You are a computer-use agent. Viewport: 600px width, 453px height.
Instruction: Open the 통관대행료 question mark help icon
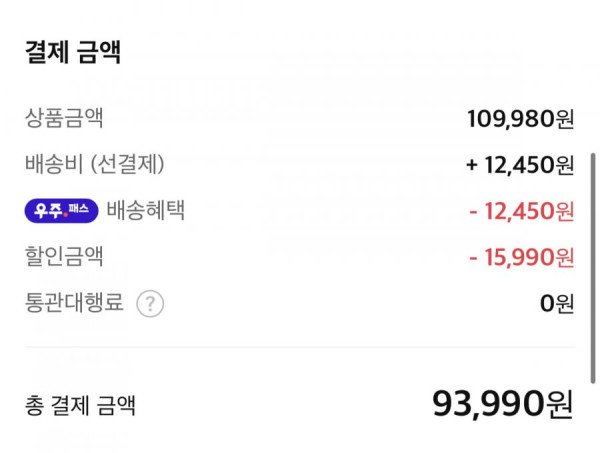tap(150, 304)
